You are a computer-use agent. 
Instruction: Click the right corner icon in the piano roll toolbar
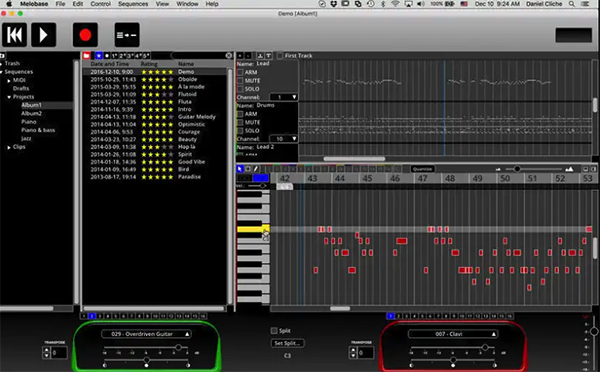coord(593,169)
